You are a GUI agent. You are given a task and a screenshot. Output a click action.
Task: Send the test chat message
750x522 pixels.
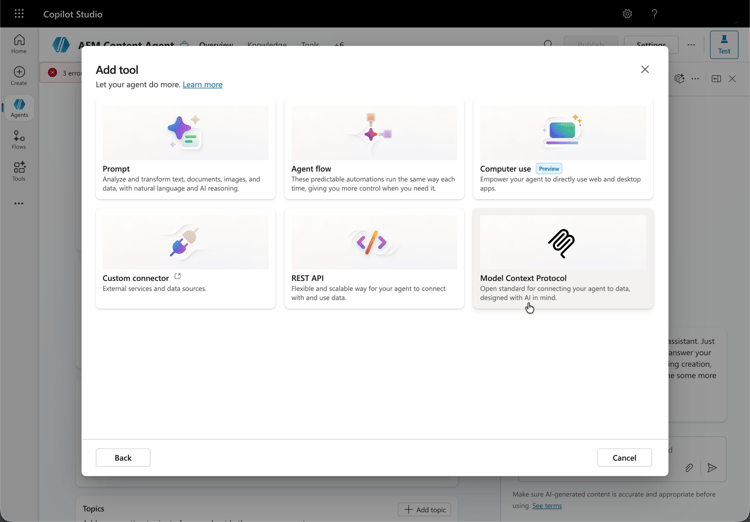pyautogui.click(x=712, y=467)
